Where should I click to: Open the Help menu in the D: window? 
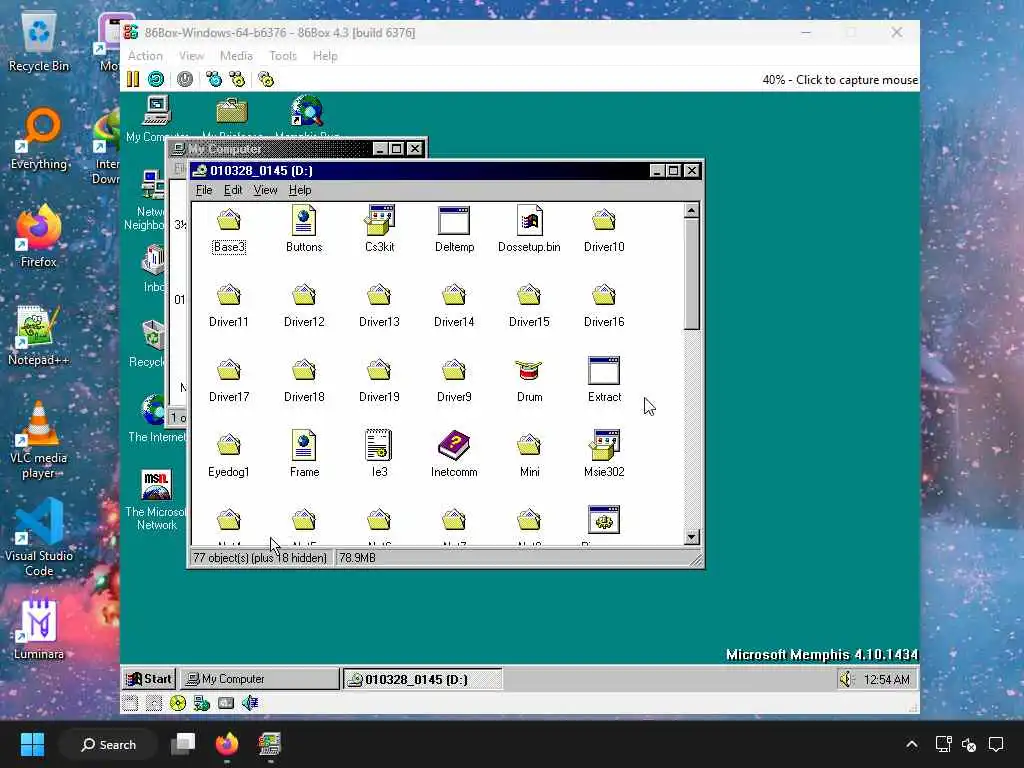[300, 190]
